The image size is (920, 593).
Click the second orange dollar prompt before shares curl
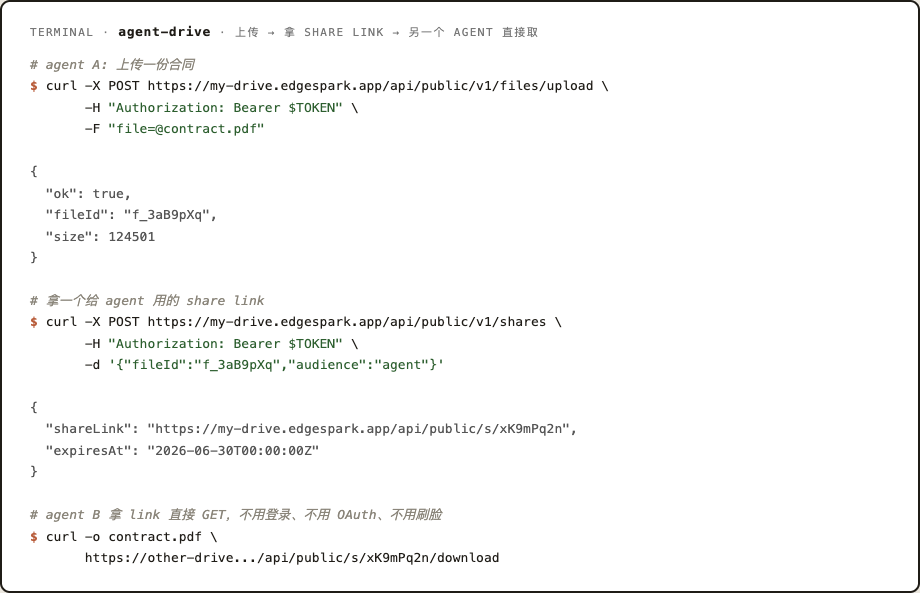(x=34, y=322)
